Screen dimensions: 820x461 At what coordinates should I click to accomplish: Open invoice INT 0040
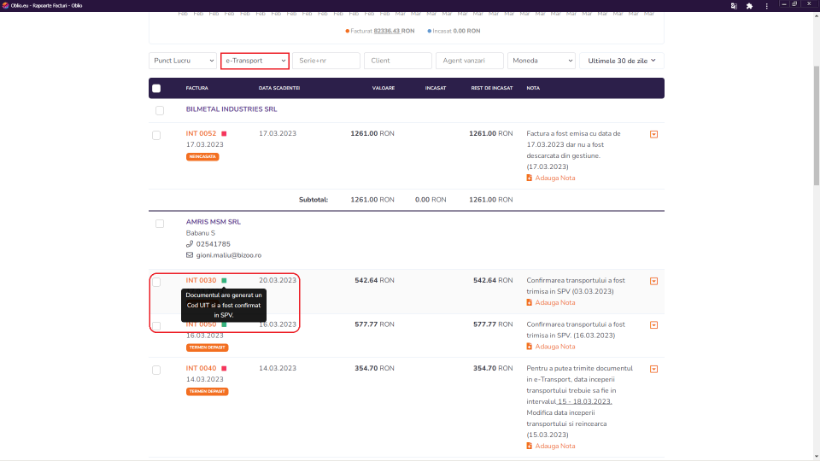pyautogui.click(x=201, y=368)
